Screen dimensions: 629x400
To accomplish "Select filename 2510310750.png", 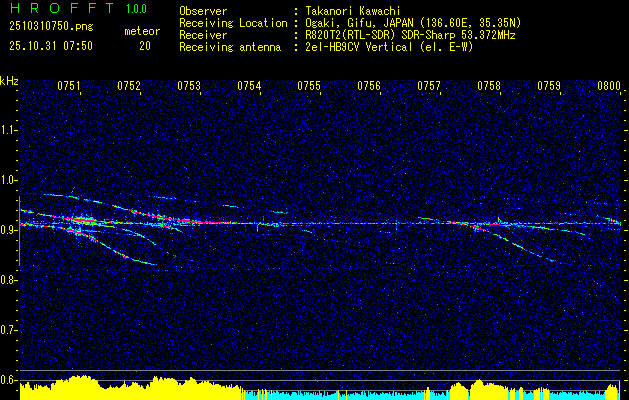I will click(x=51, y=27).
